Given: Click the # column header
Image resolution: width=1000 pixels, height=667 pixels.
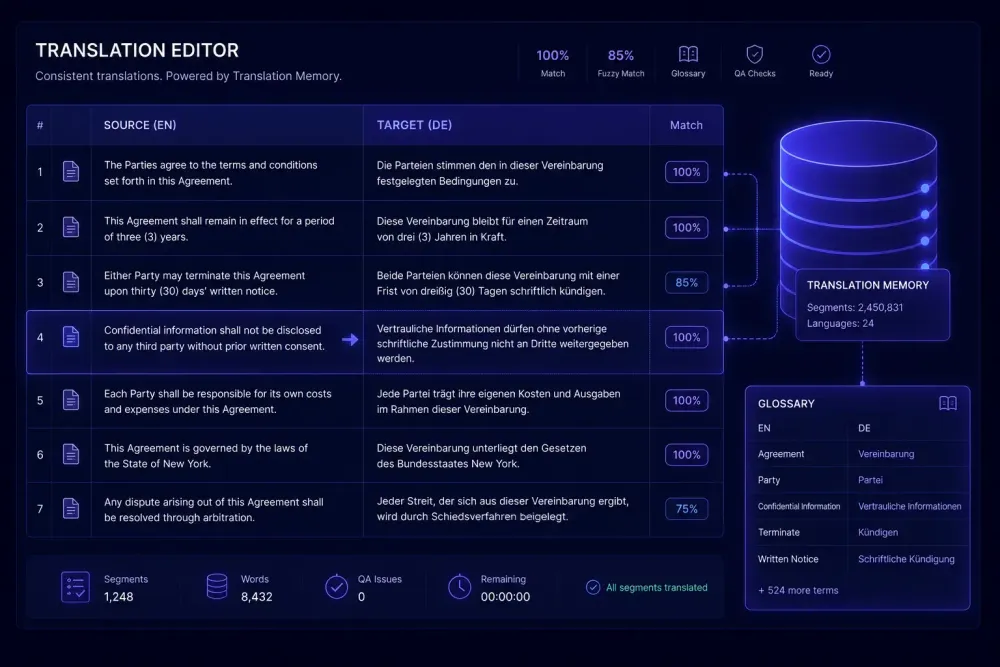Looking at the screenshot, I should pos(40,125).
